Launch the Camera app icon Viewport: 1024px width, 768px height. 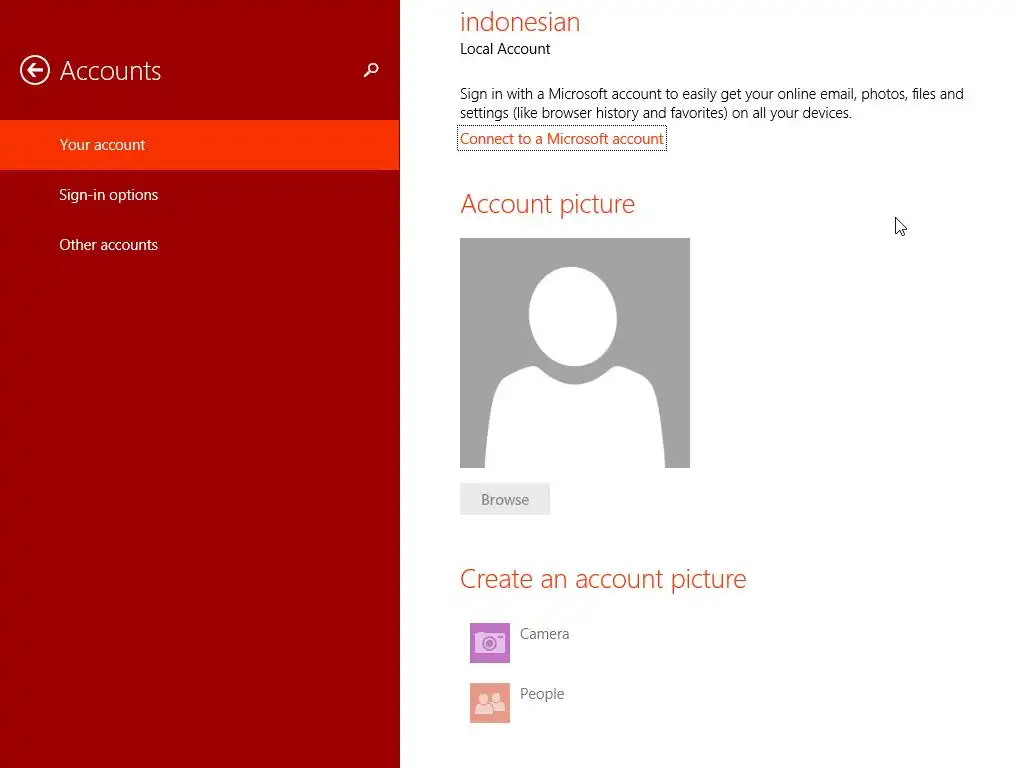[x=490, y=643]
